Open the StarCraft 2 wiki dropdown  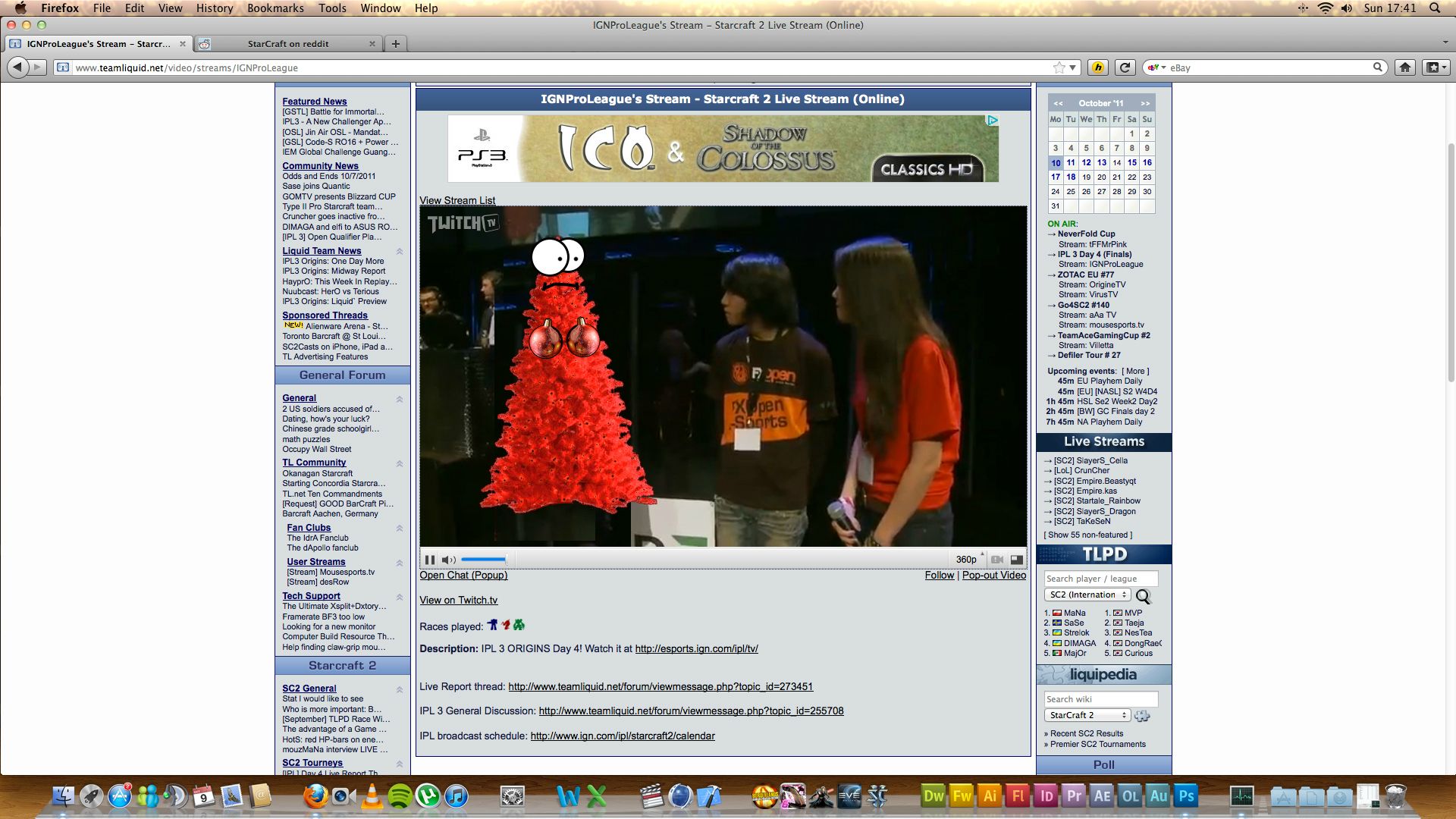pyautogui.click(x=1087, y=715)
